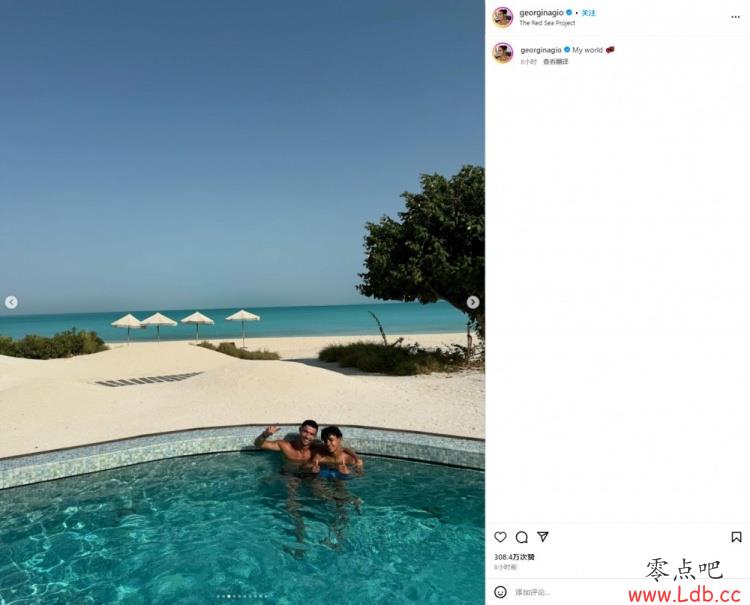Click the post timestamp below likes
This screenshot has width=750, height=605.
pos(505,567)
